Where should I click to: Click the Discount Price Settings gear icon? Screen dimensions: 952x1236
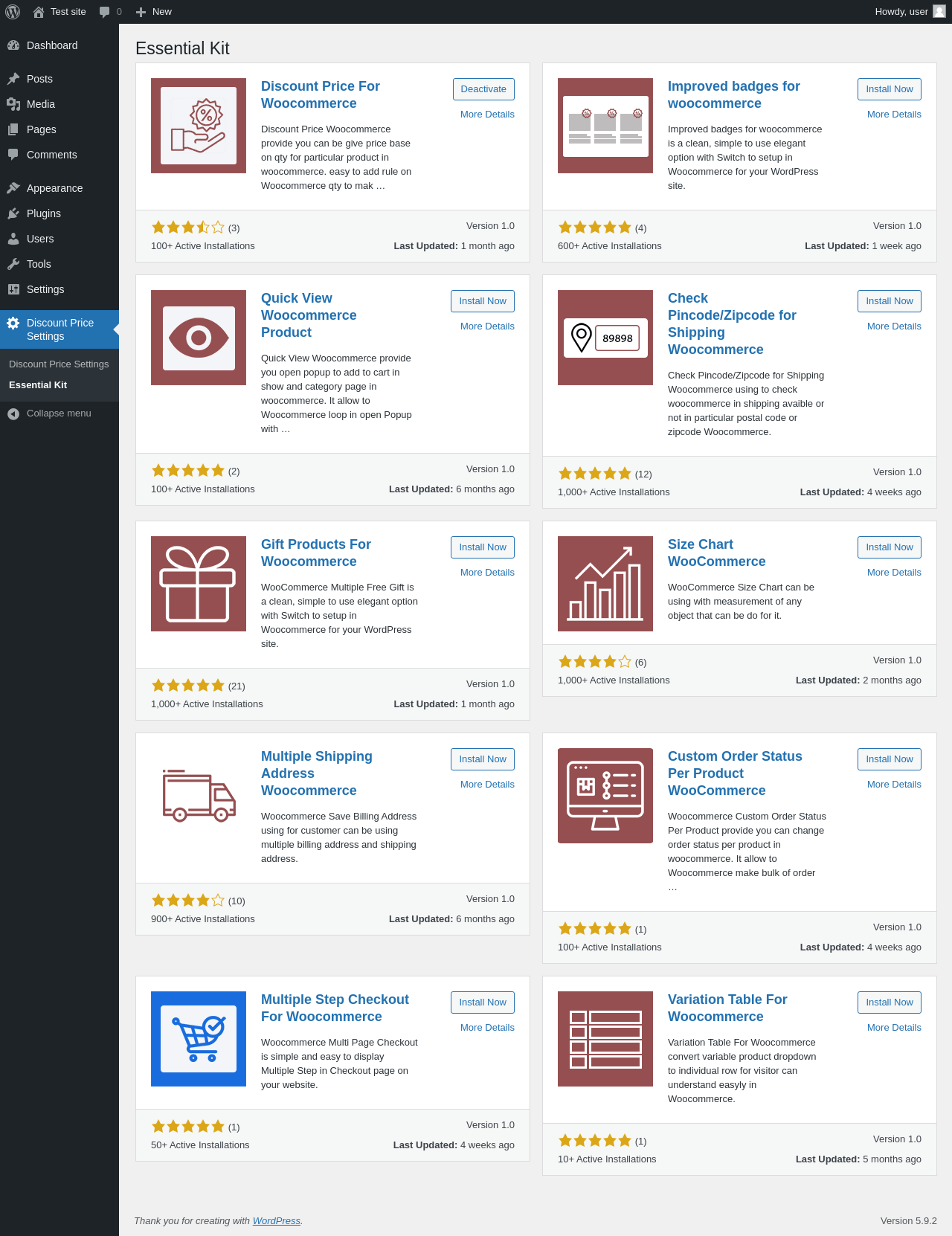pyautogui.click(x=13, y=323)
